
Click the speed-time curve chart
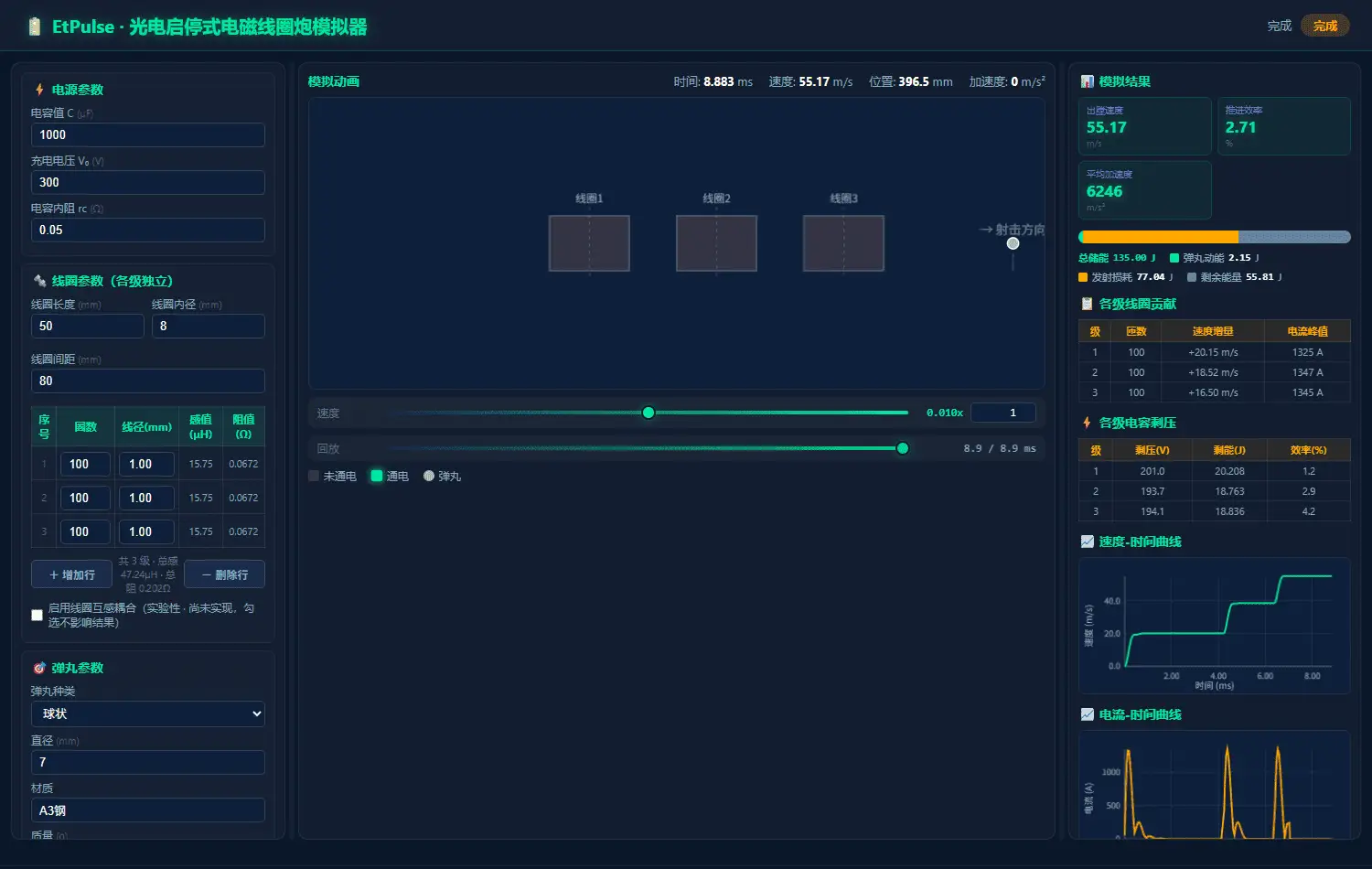(1215, 626)
